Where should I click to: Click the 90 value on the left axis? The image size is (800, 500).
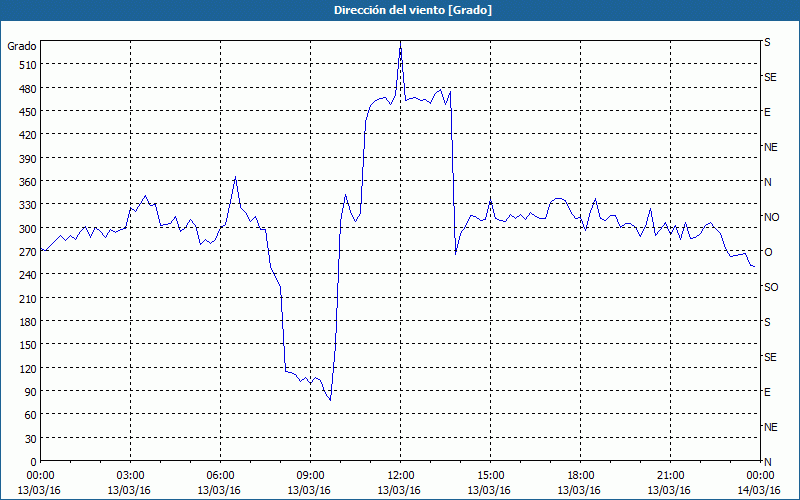30,392
